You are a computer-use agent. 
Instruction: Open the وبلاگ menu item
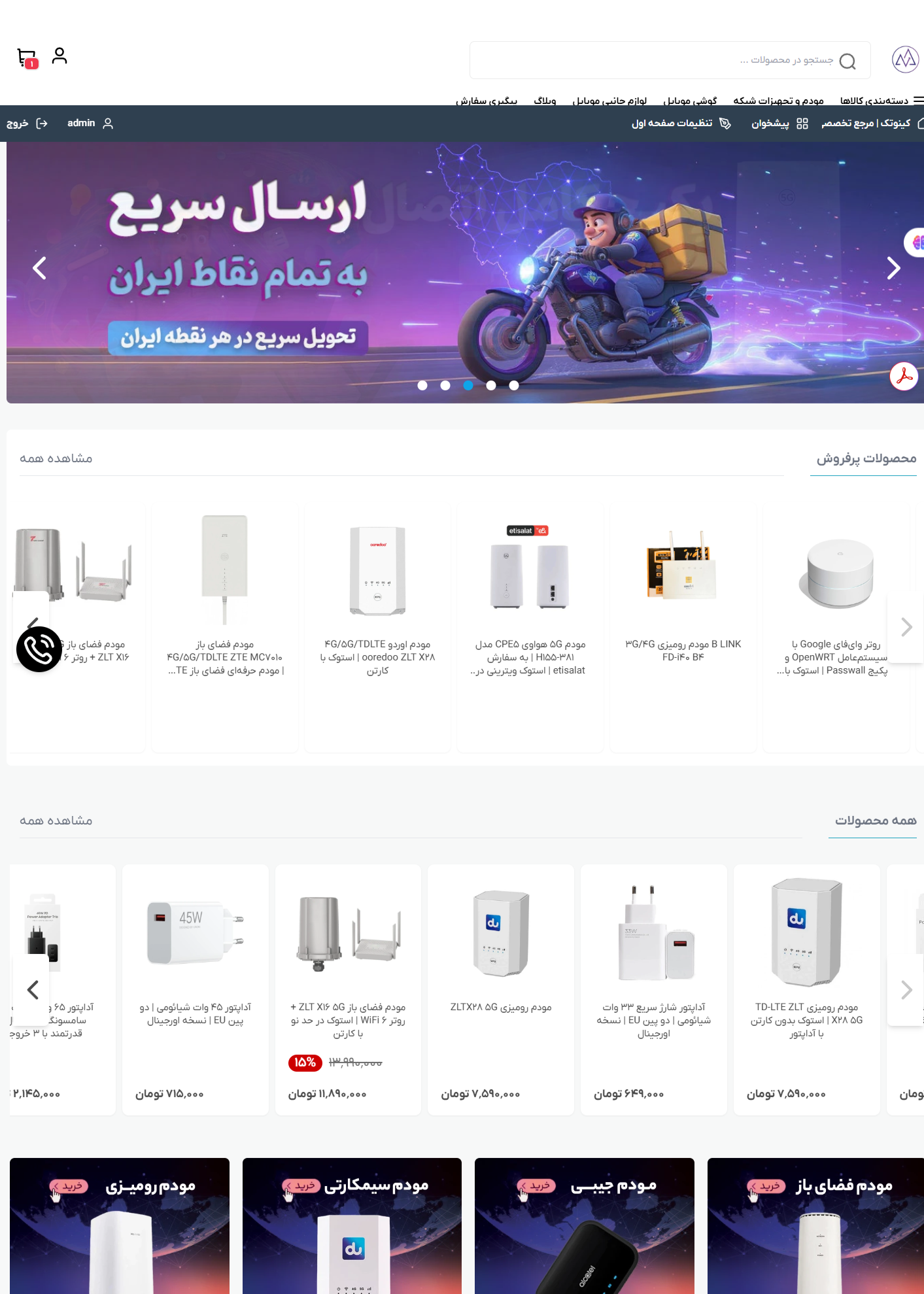pyautogui.click(x=545, y=101)
